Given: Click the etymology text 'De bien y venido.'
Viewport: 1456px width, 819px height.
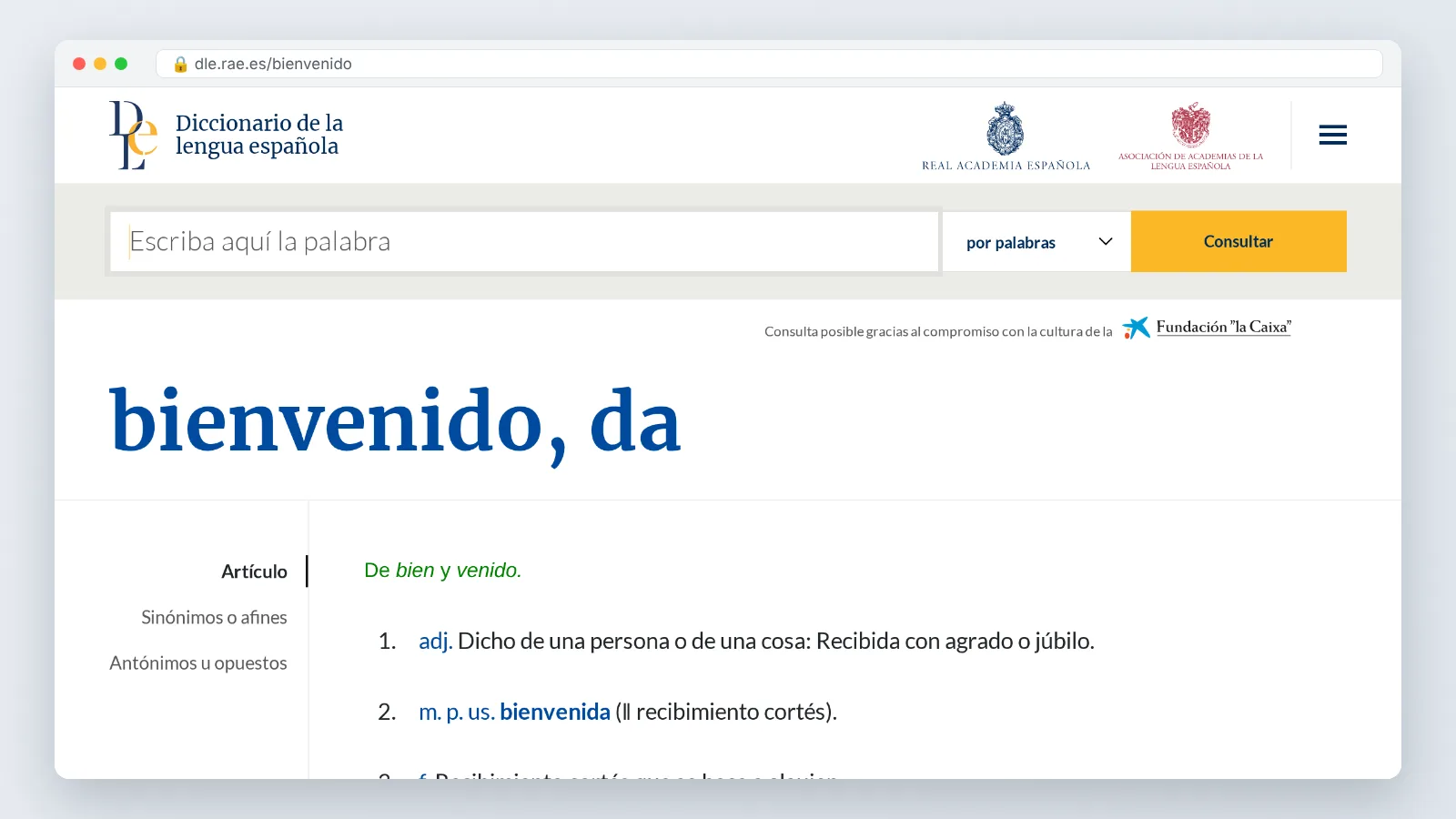Looking at the screenshot, I should pyautogui.click(x=442, y=571).
